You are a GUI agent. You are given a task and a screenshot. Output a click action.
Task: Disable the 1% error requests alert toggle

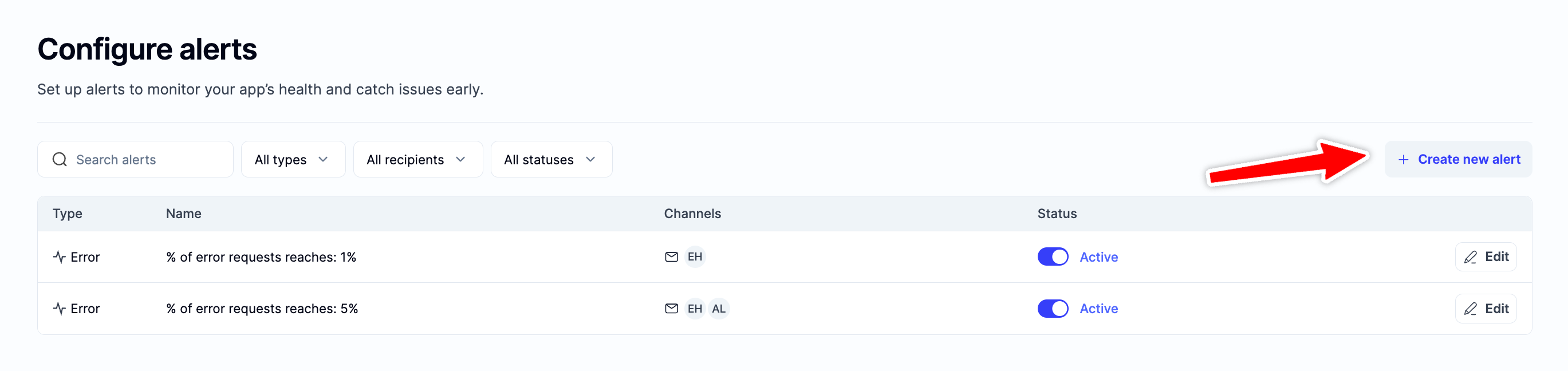(x=1053, y=256)
